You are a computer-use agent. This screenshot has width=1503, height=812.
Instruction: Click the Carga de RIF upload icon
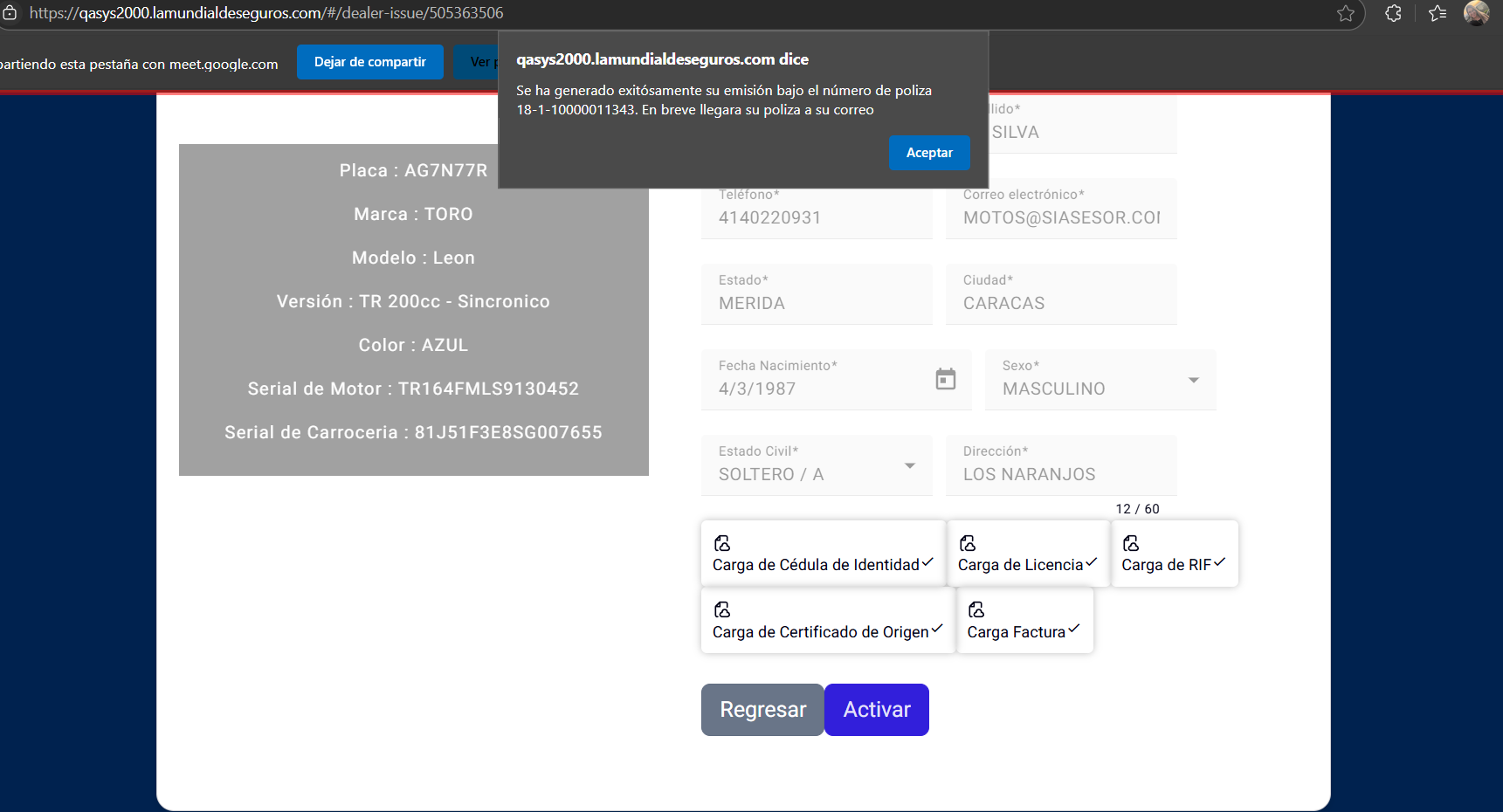[1131, 543]
